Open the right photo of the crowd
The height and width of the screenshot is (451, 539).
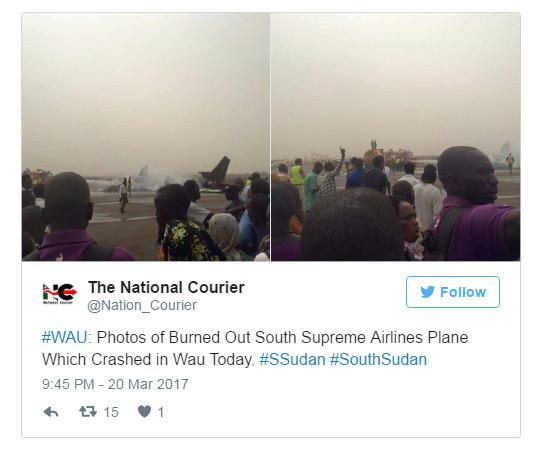(x=395, y=137)
